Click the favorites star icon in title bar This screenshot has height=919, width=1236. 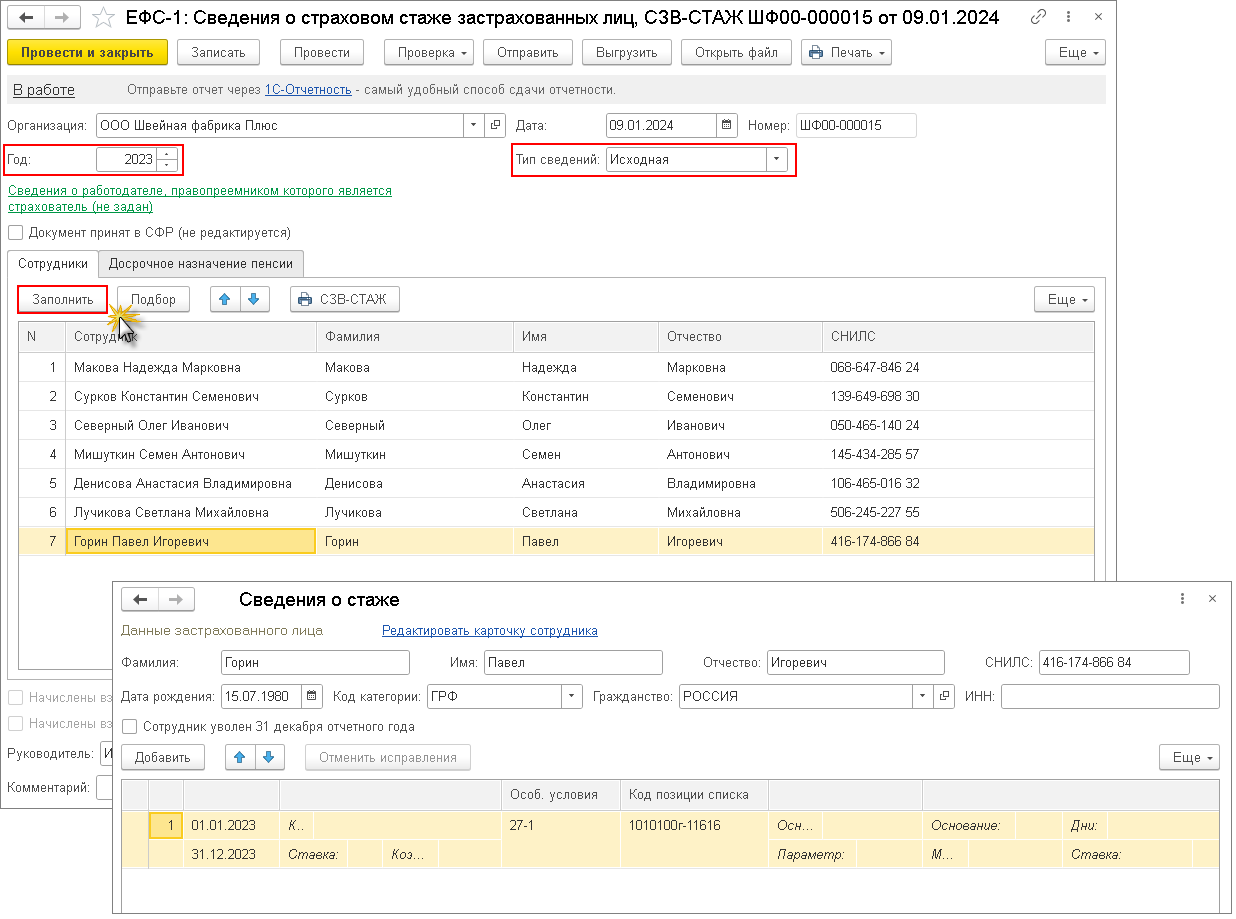(x=102, y=17)
